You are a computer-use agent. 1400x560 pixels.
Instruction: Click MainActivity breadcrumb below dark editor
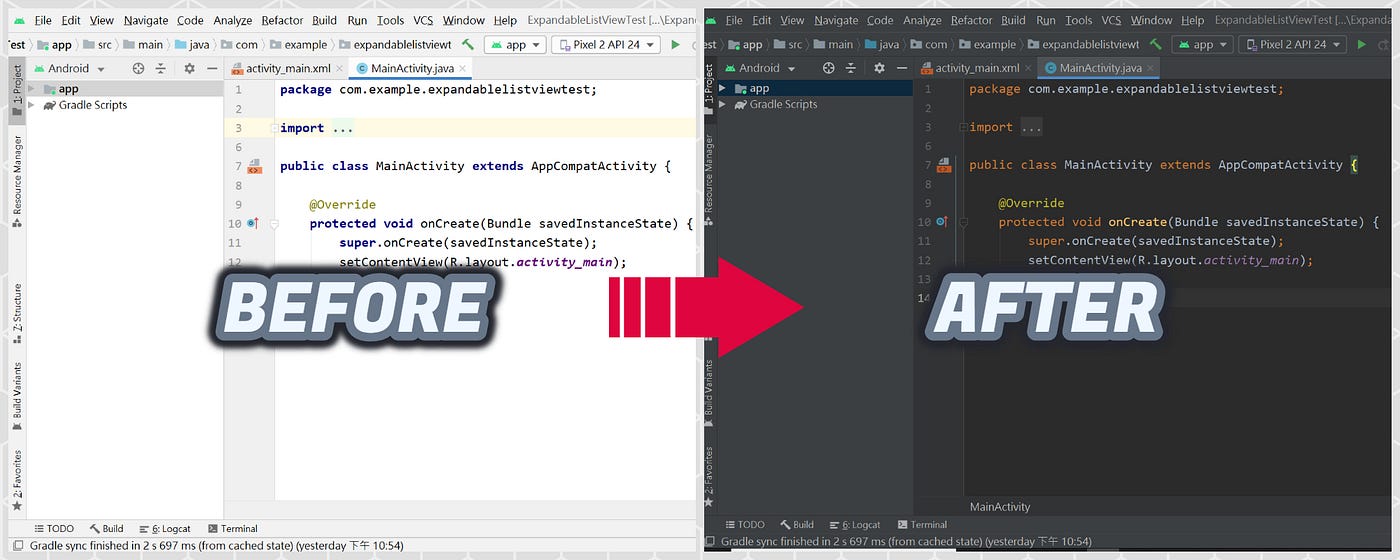pos(1000,507)
